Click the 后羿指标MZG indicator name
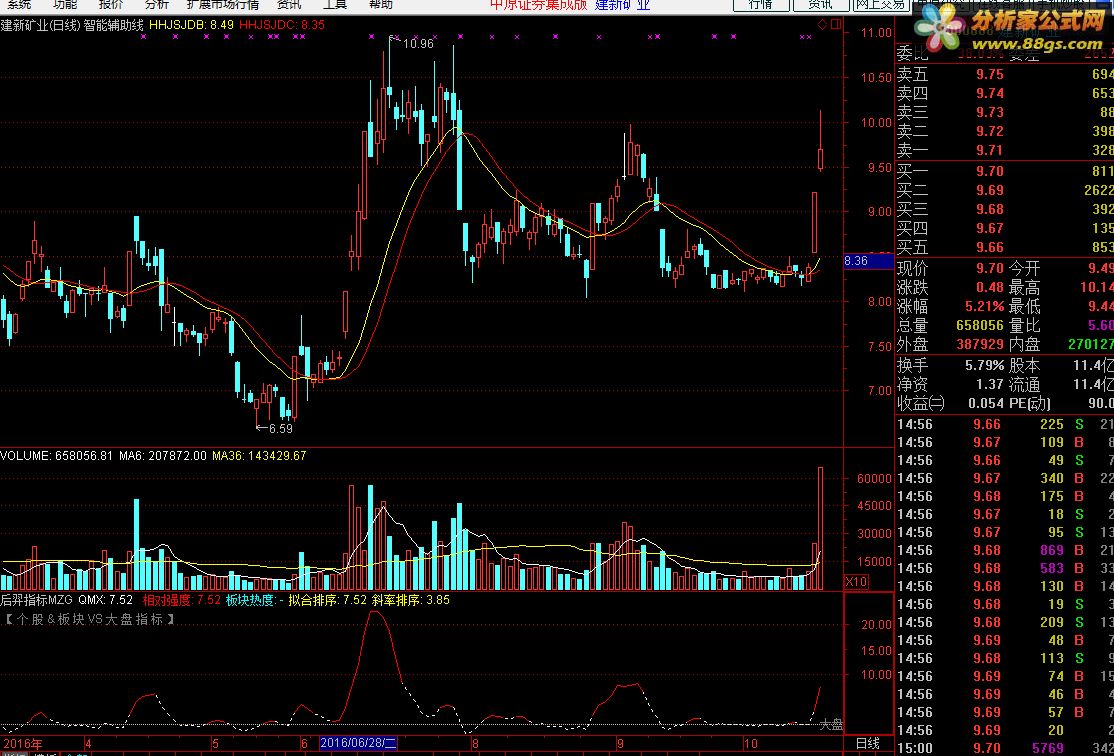Screen dimensions: 1114x756 (37, 600)
